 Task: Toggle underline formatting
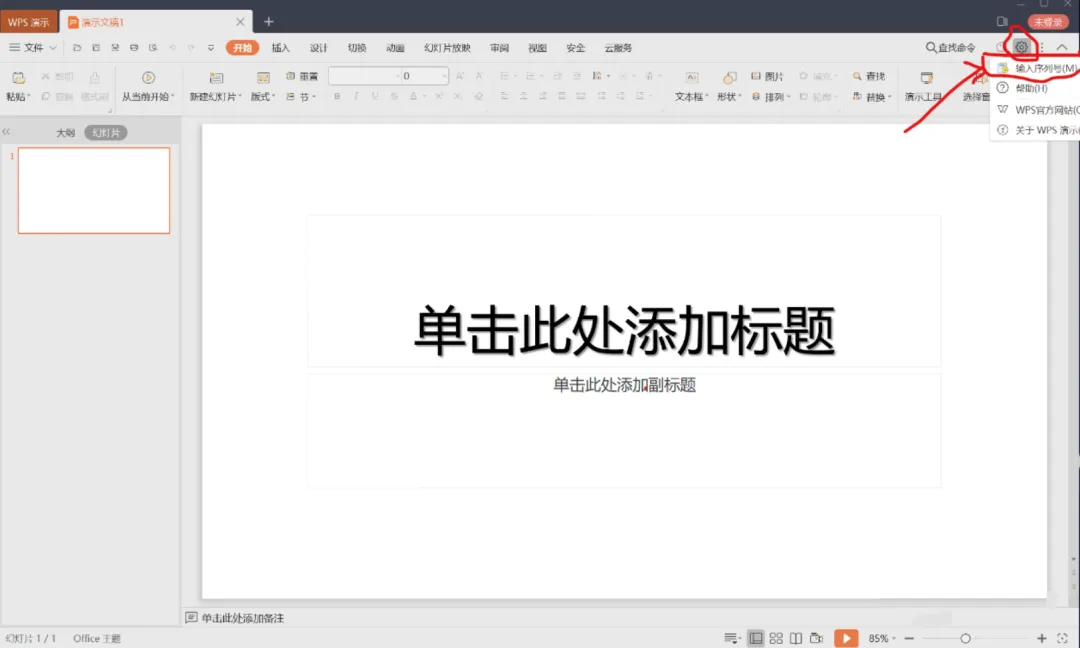(375, 96)
